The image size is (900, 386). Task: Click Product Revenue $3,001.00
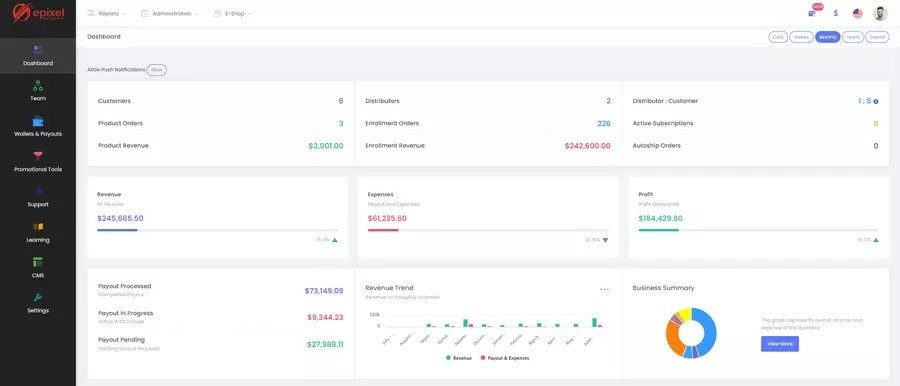[x=326, y=146]
